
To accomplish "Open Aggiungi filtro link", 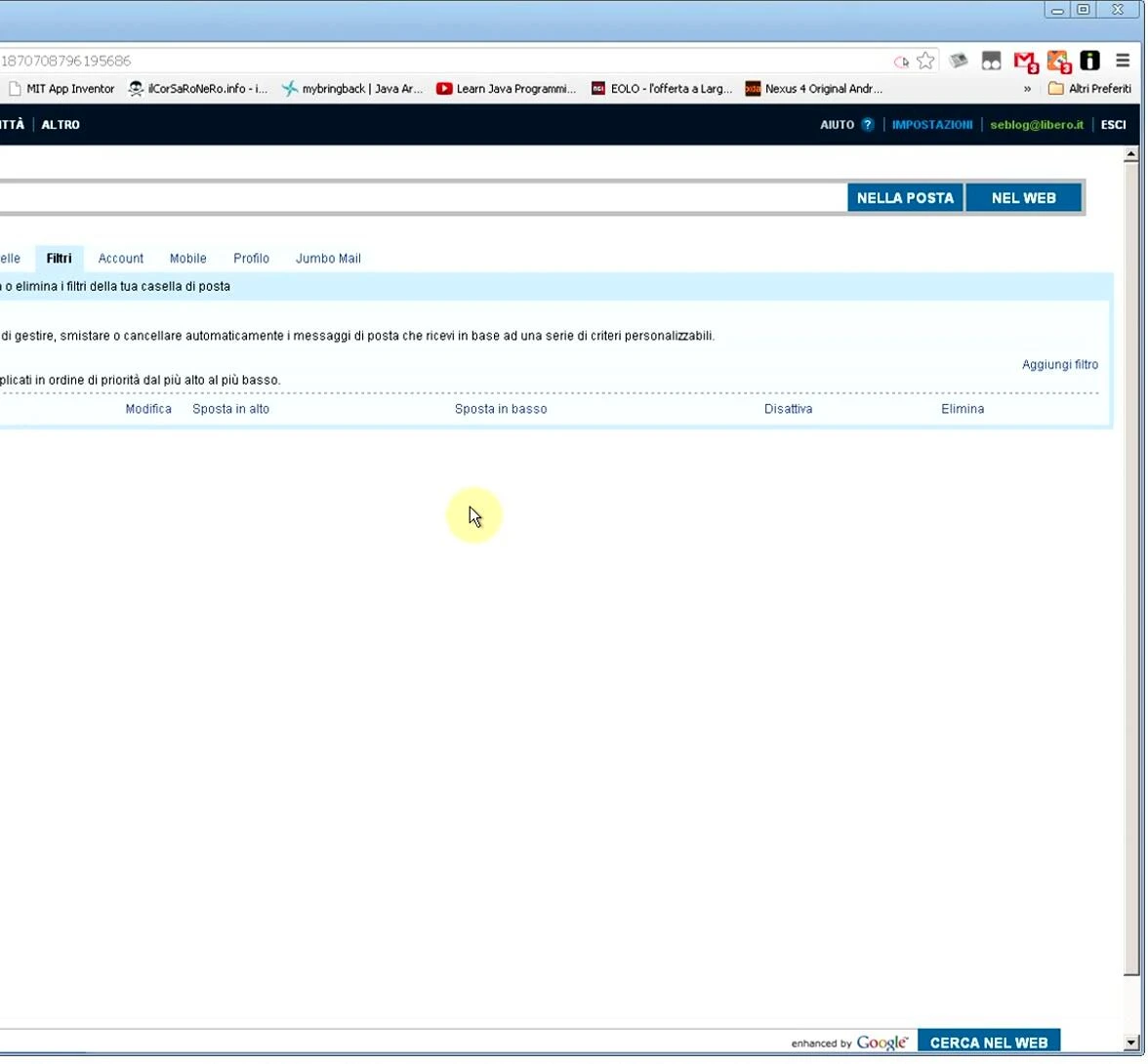I will pyautogui.click(x=1060, y=364).
